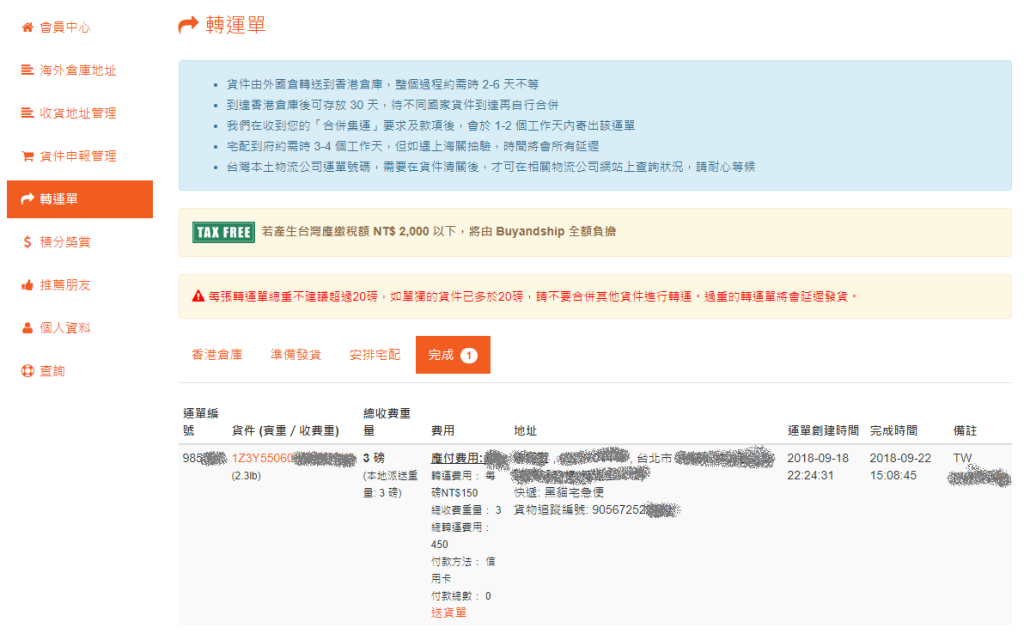The height and width of the screenshot is (634, 1024).
Task: Switch to the 準備發貨 tab
Action: (295, 355)
